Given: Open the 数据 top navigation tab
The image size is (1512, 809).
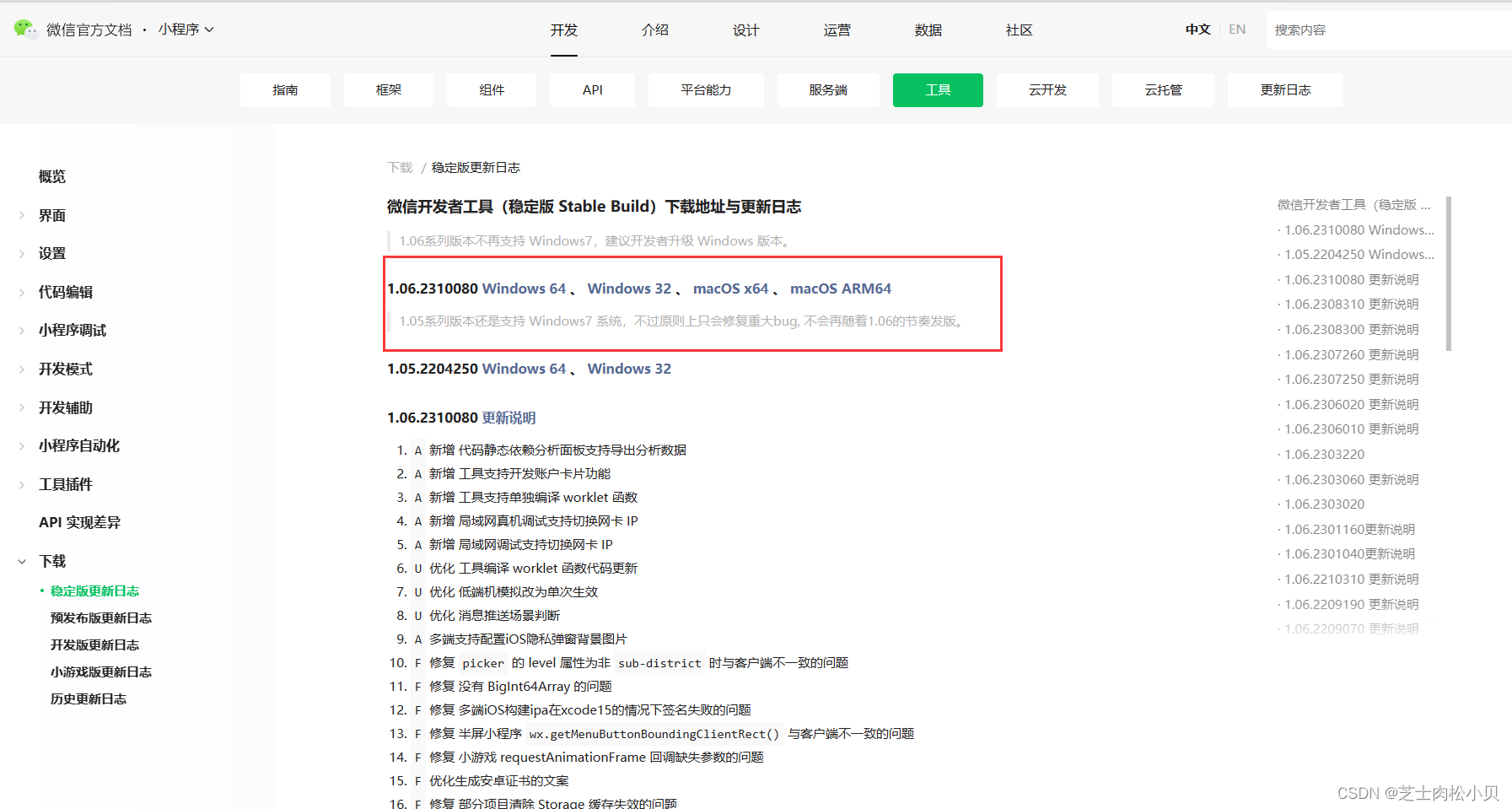Looking at the screenshot, I should [928, 30].
